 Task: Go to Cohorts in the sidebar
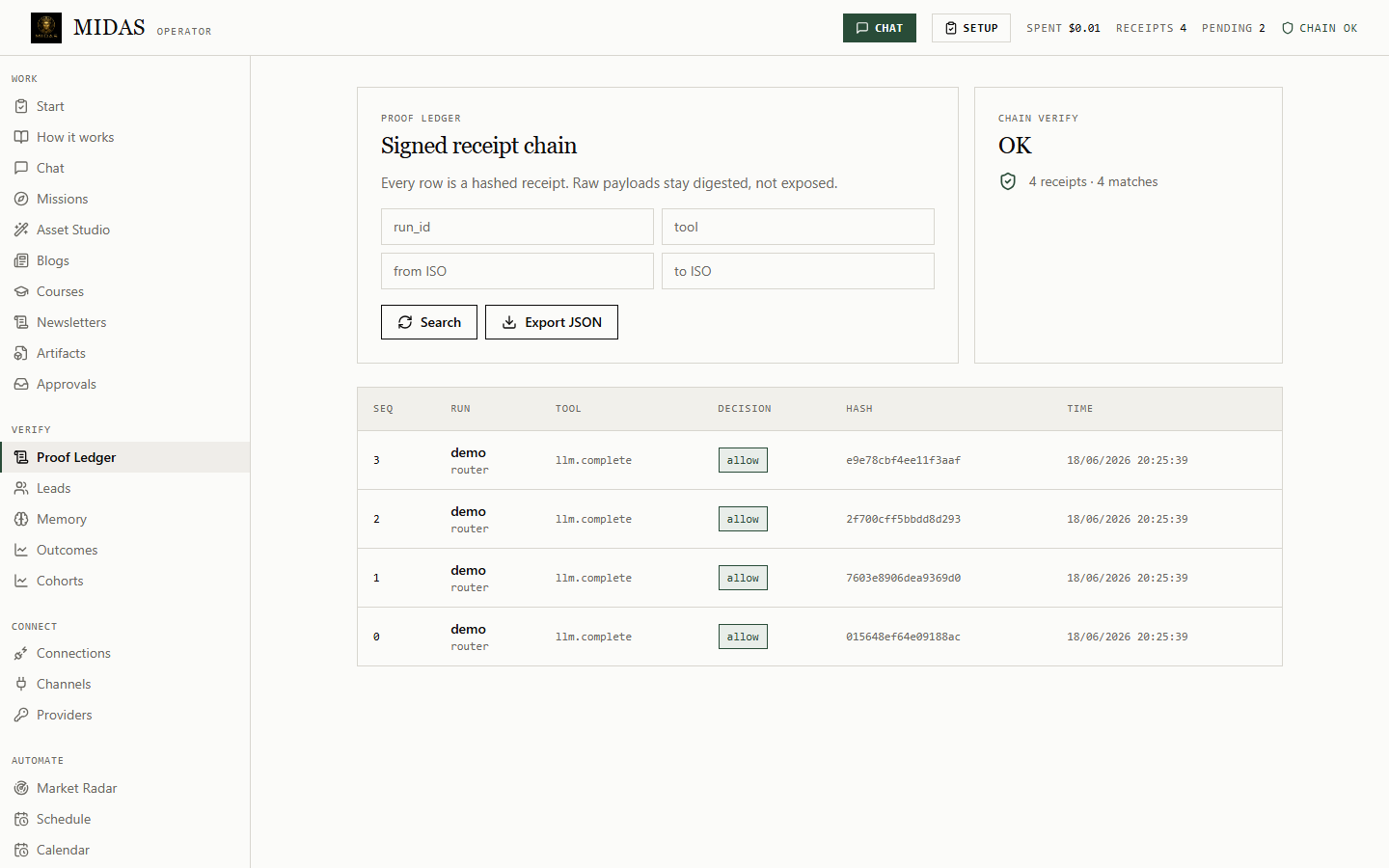(125, 581)
